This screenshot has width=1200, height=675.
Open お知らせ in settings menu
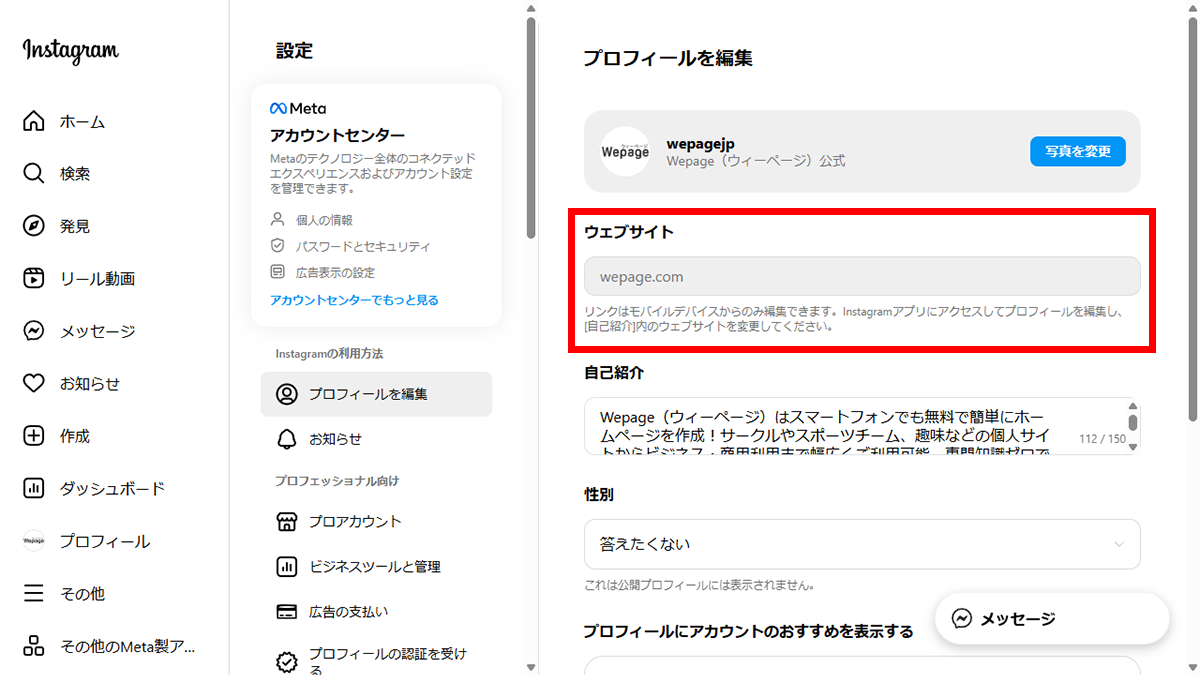point(376,439)
